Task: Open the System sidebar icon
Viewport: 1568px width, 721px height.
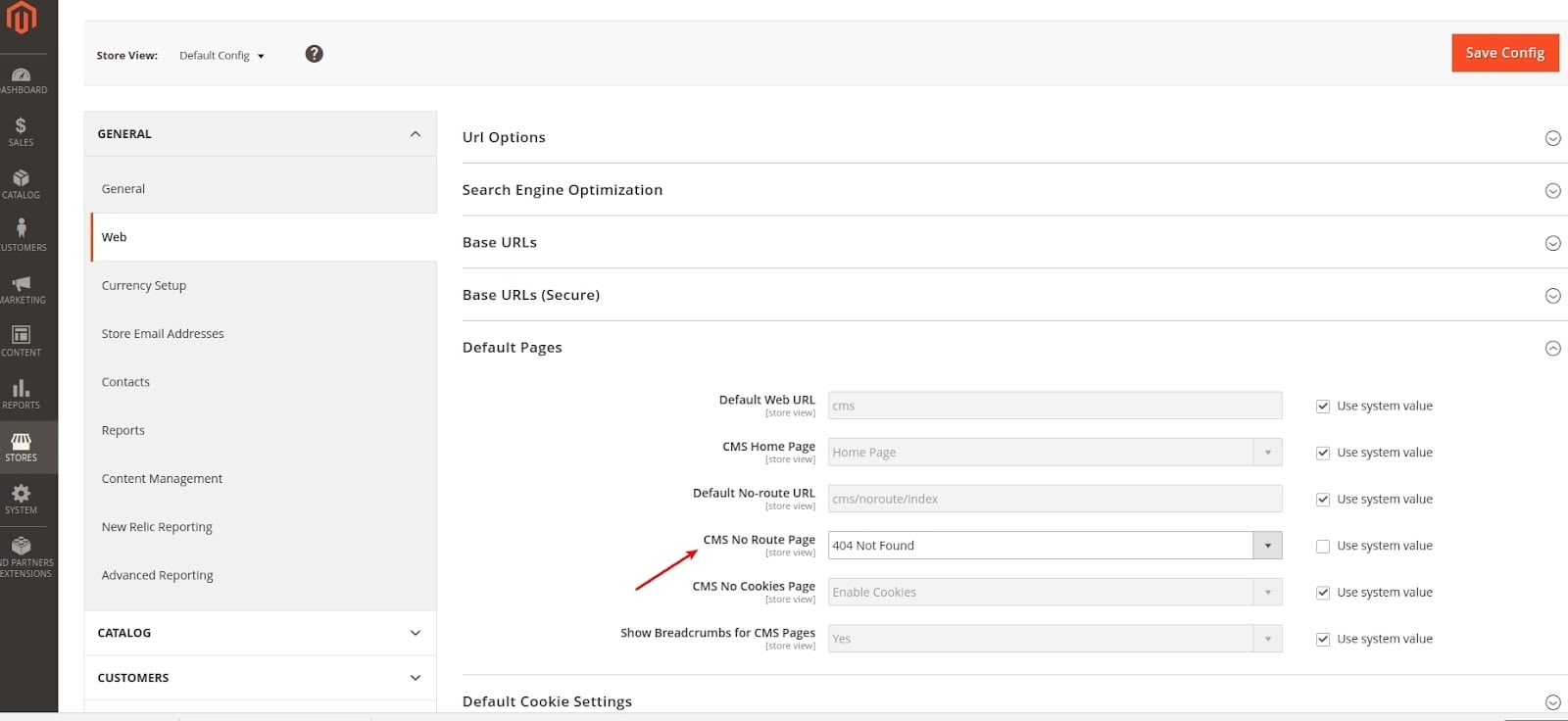Action: click(x=22, y=500)
